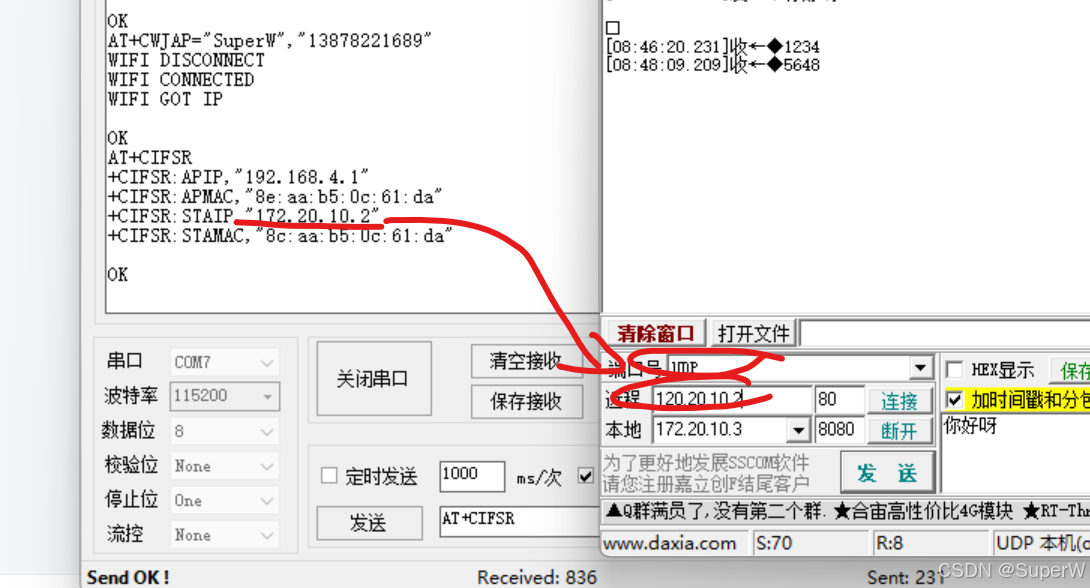Click the WIFI GOT IP log line

tap(165, 99)
